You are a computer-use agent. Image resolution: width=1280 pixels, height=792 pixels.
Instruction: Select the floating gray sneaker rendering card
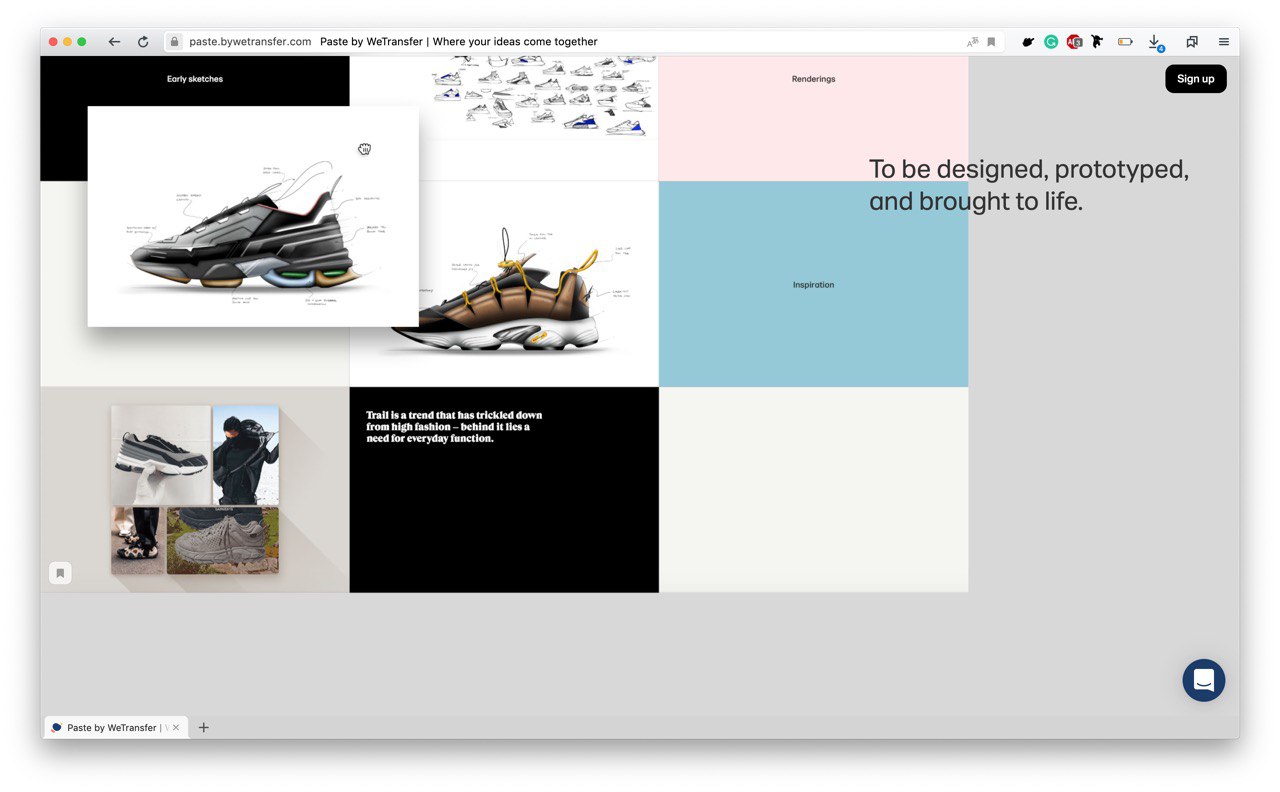point(253,216)
